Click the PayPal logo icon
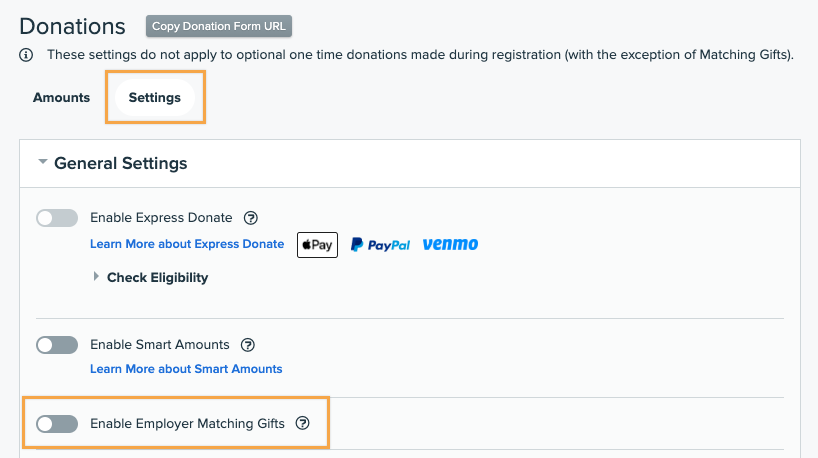Screen dimensions: 818x458 [x=380, y=245]
